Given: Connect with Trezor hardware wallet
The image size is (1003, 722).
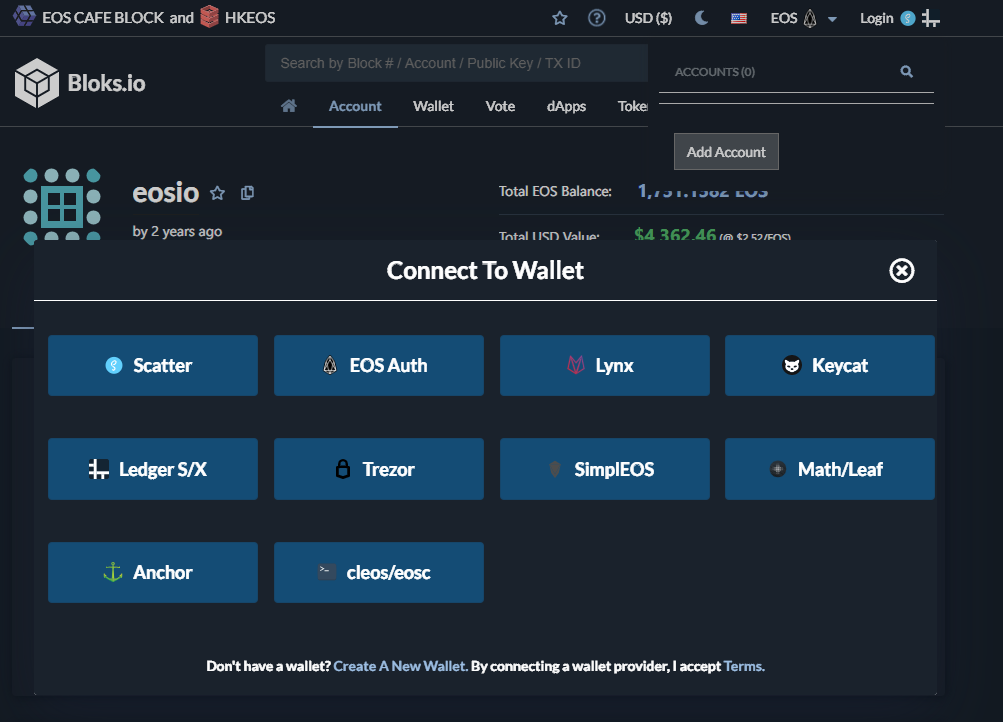Looking at the screenshot, I should 379,469.
